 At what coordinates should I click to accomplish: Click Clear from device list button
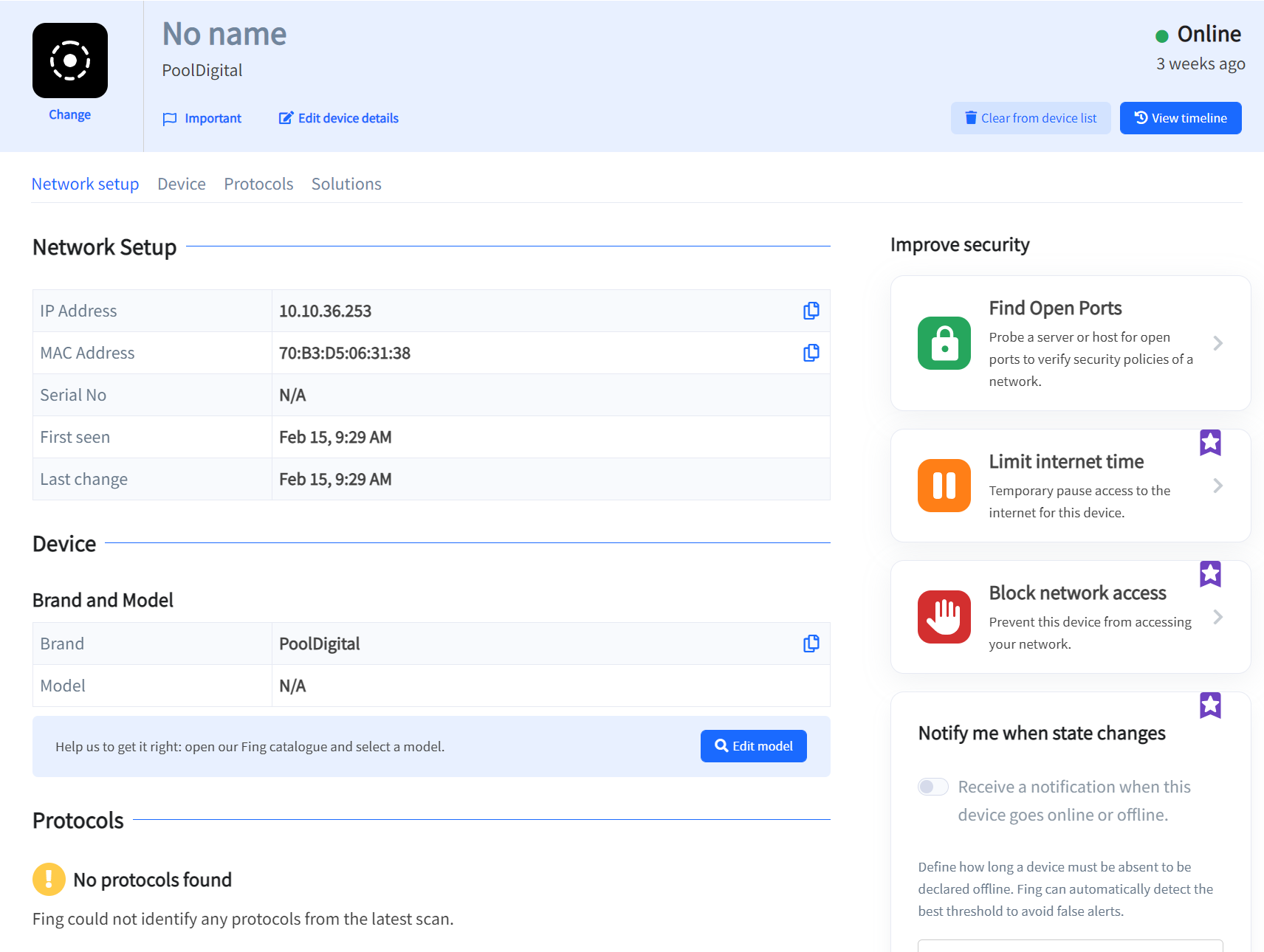1031,118
